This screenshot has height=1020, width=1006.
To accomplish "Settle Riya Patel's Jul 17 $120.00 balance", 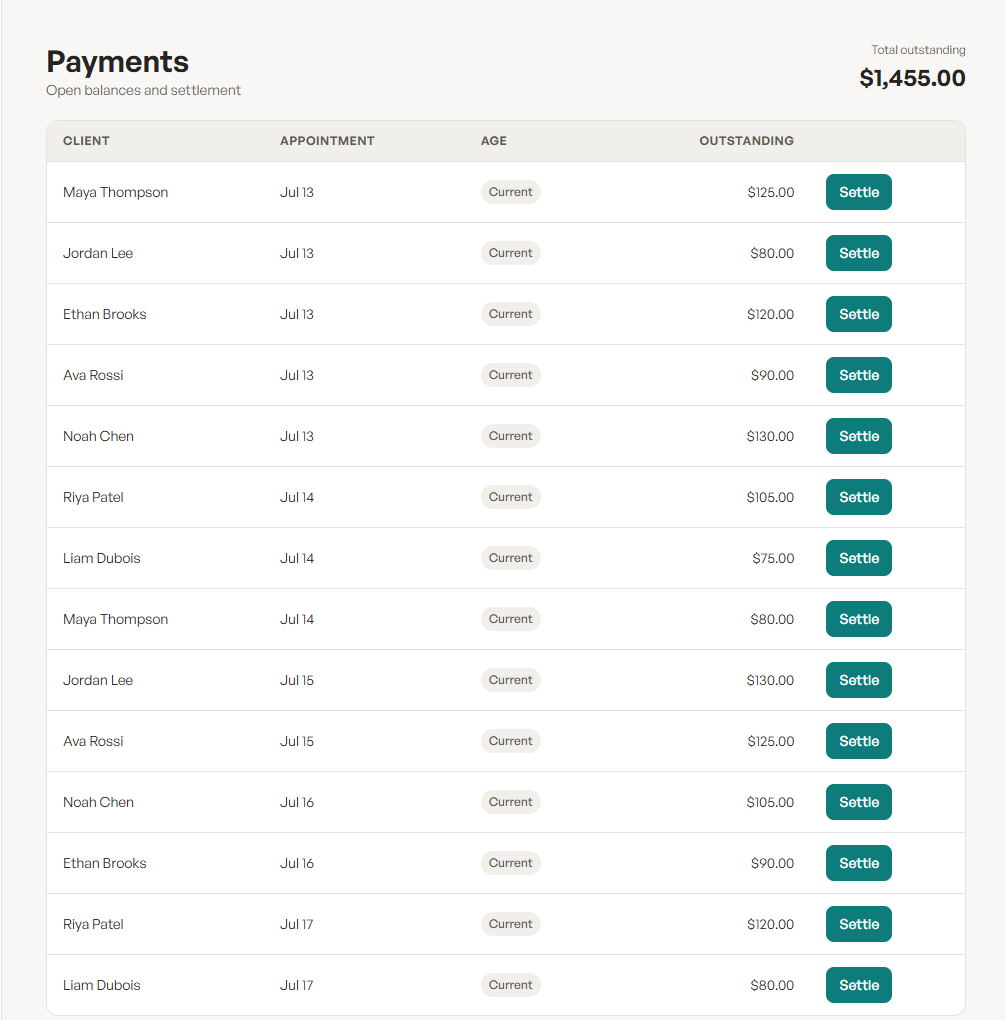I will pos(858,924).
